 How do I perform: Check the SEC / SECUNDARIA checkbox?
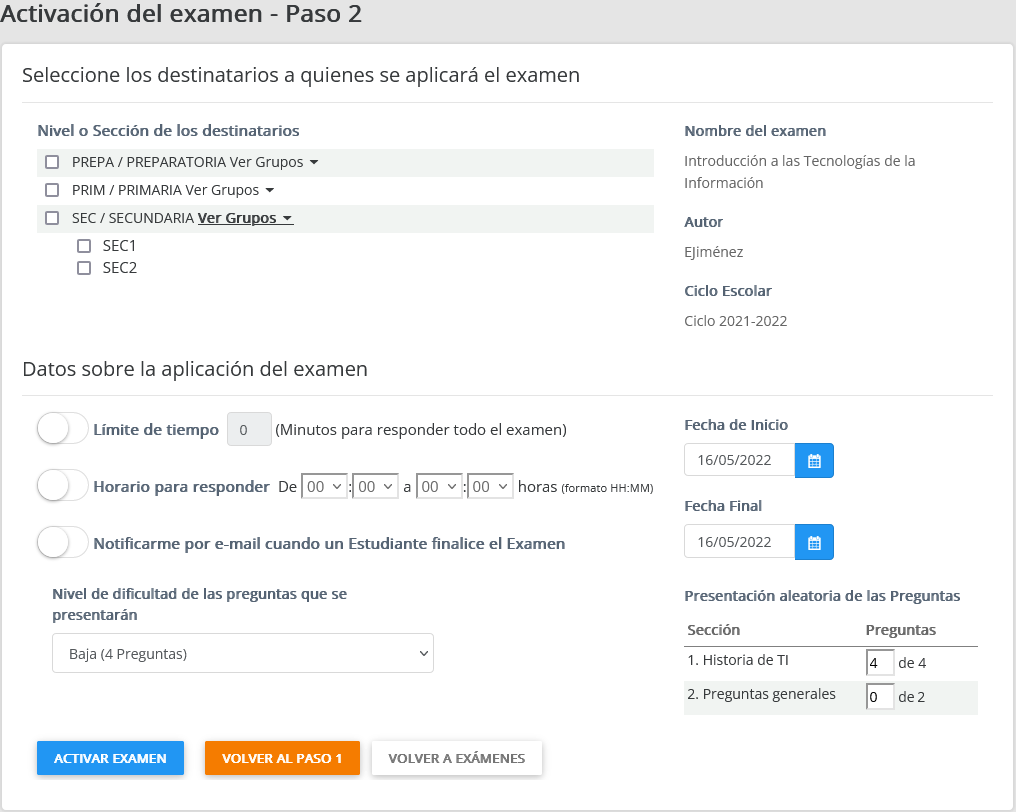pos(53,218)
